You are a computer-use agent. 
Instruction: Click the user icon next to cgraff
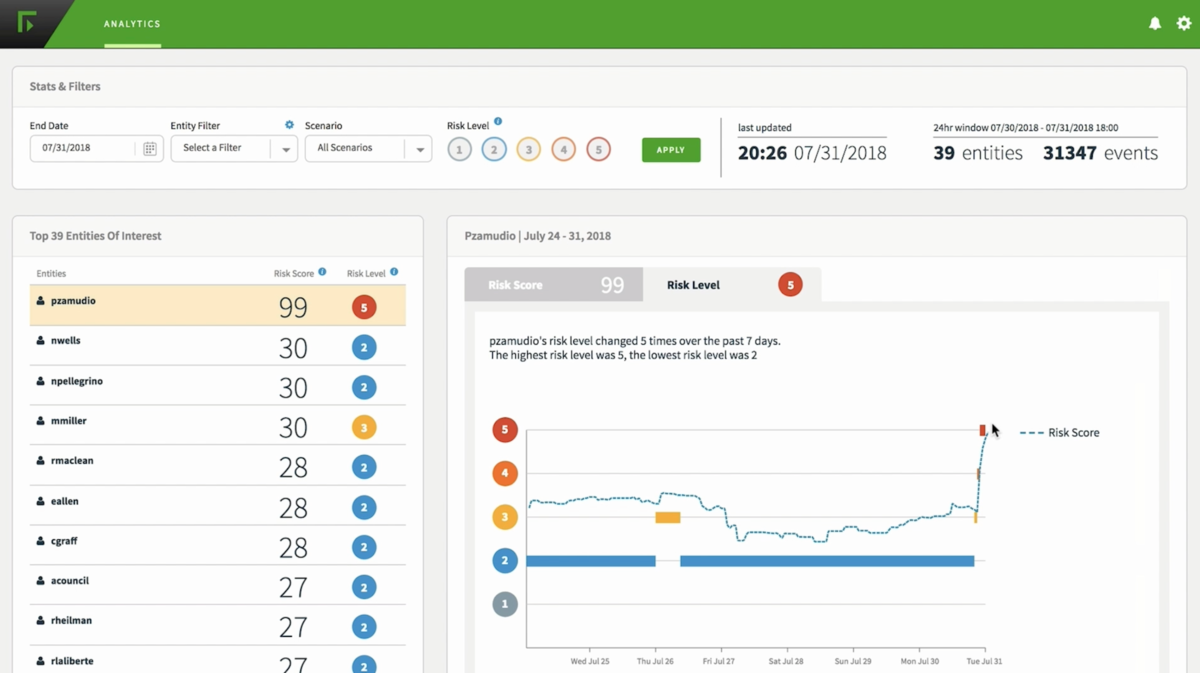point(41,541)
